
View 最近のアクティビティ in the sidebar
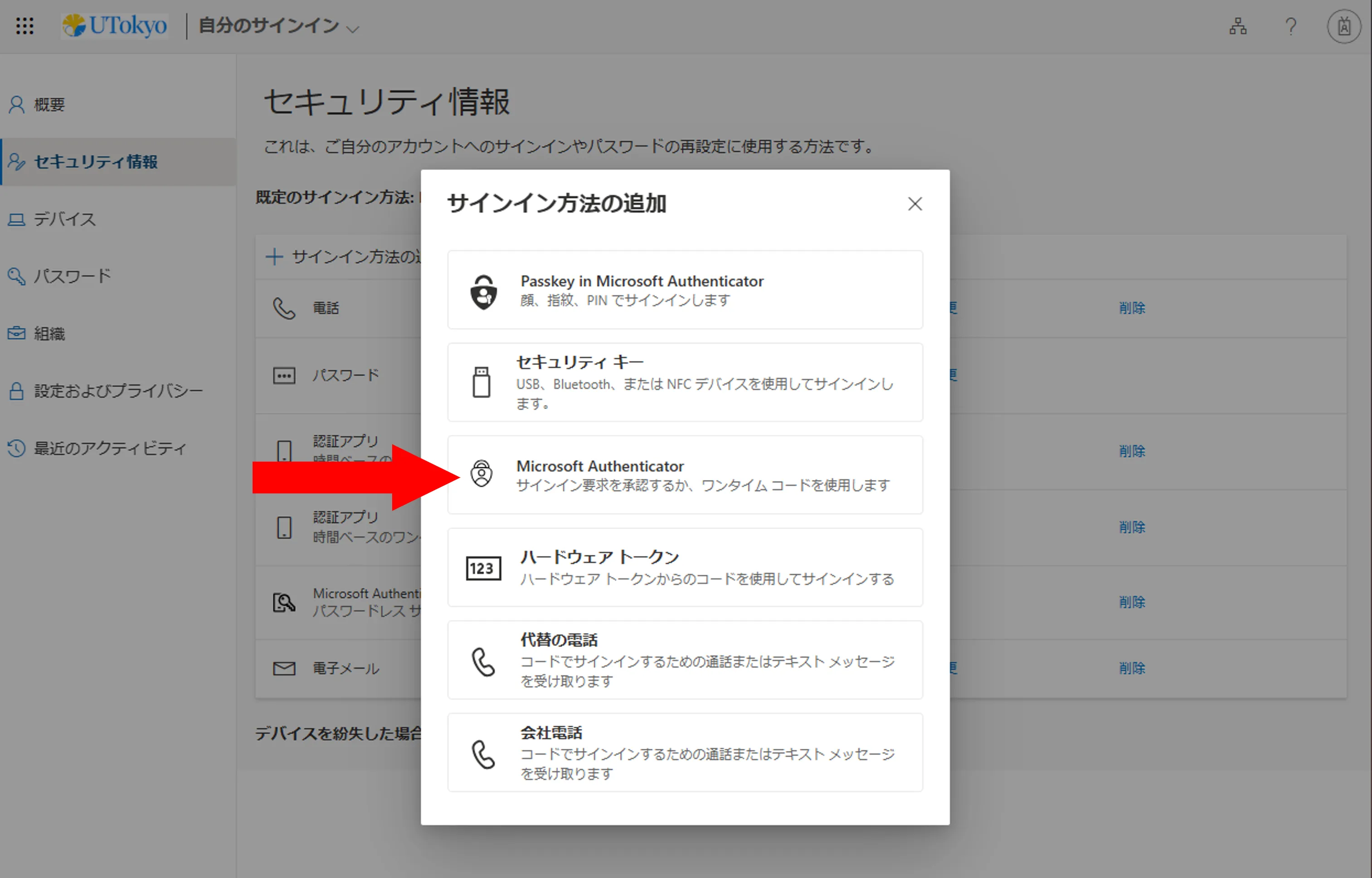[110, 448]
